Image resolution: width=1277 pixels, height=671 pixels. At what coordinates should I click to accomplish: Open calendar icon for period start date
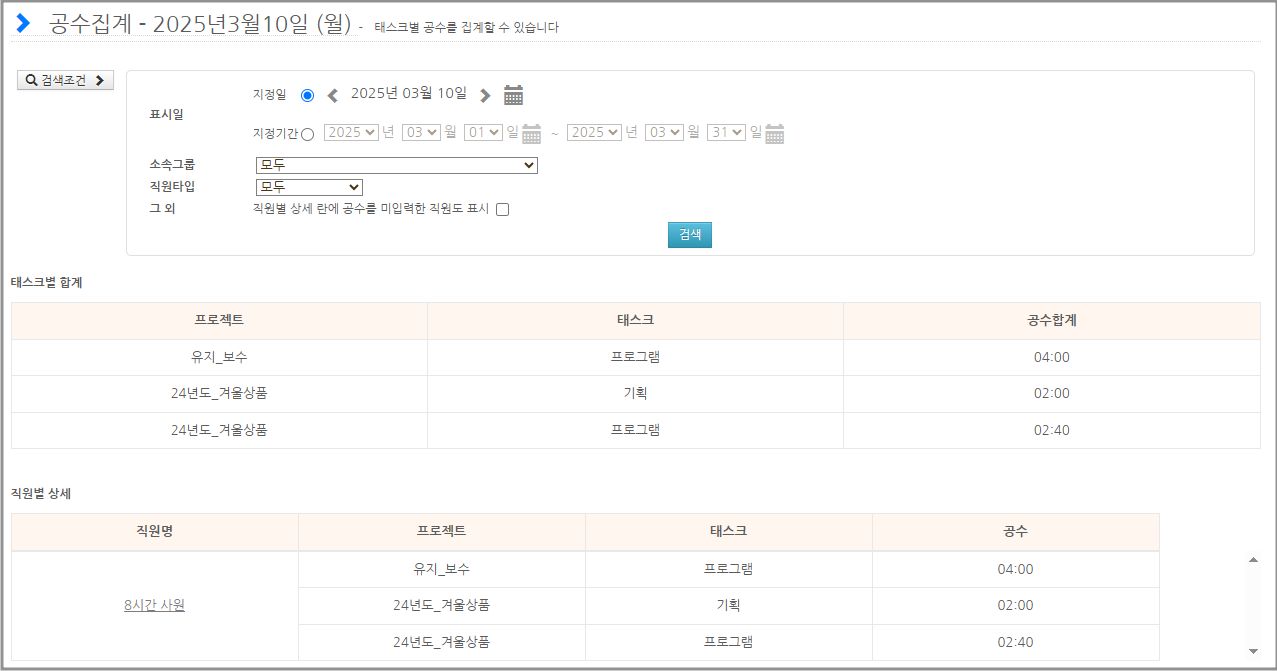point(531,134)
